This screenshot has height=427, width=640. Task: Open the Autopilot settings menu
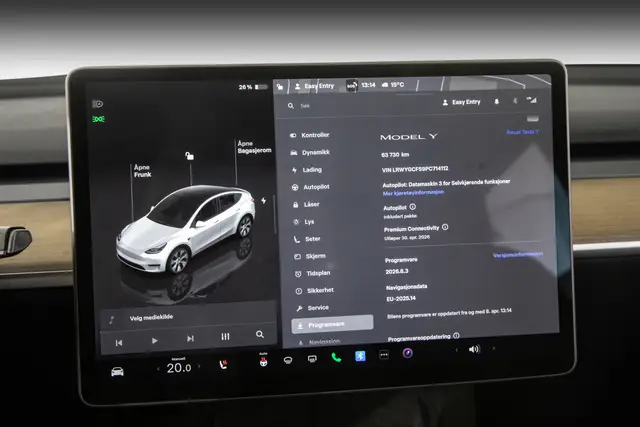click(311, 187)
